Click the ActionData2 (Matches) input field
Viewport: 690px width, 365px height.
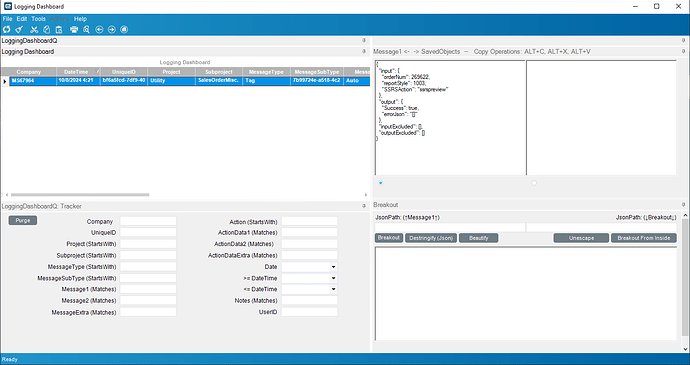click(310, 244)
